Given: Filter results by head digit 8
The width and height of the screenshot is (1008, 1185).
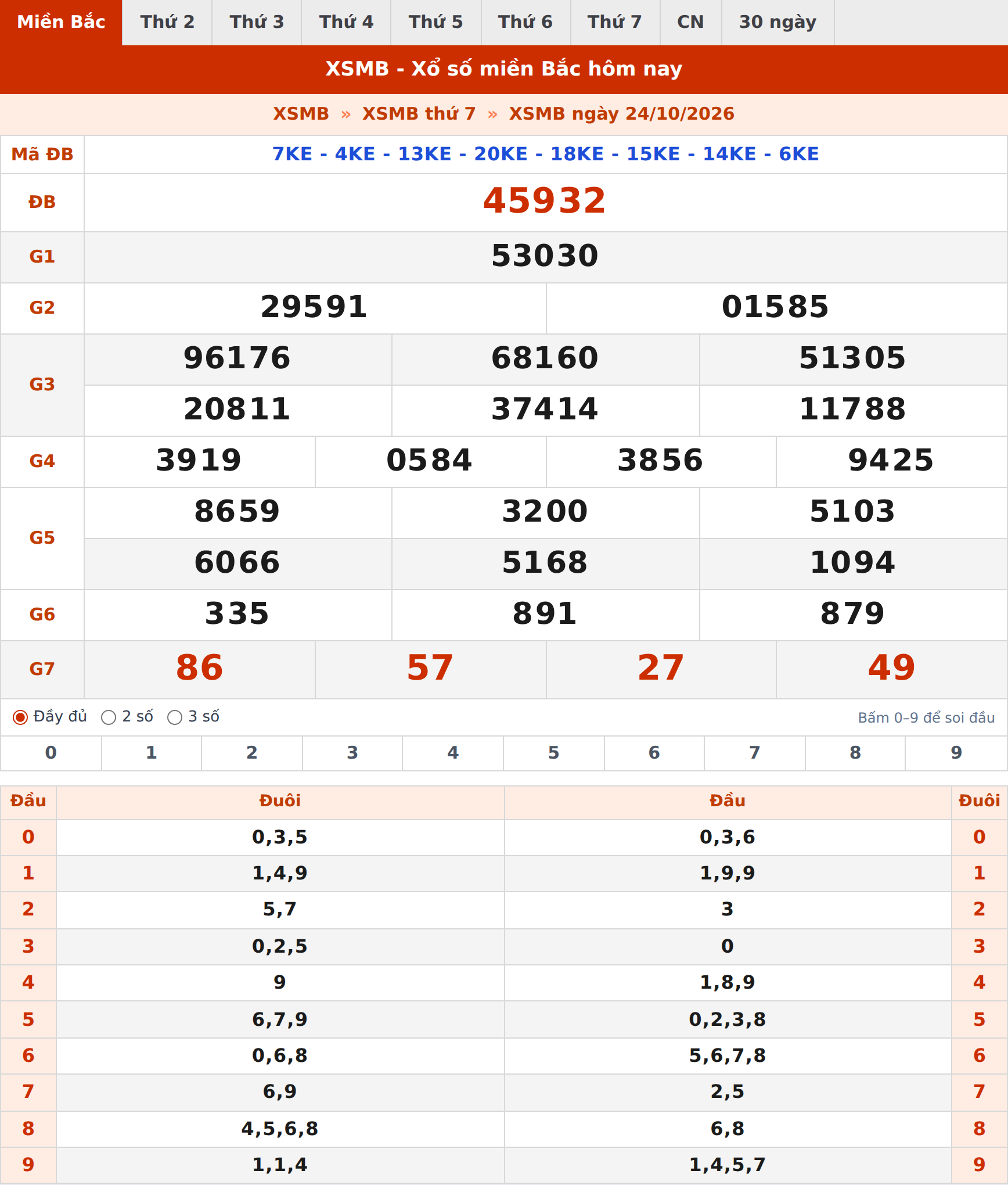Looking at the screenshot, I should (855, 753).
